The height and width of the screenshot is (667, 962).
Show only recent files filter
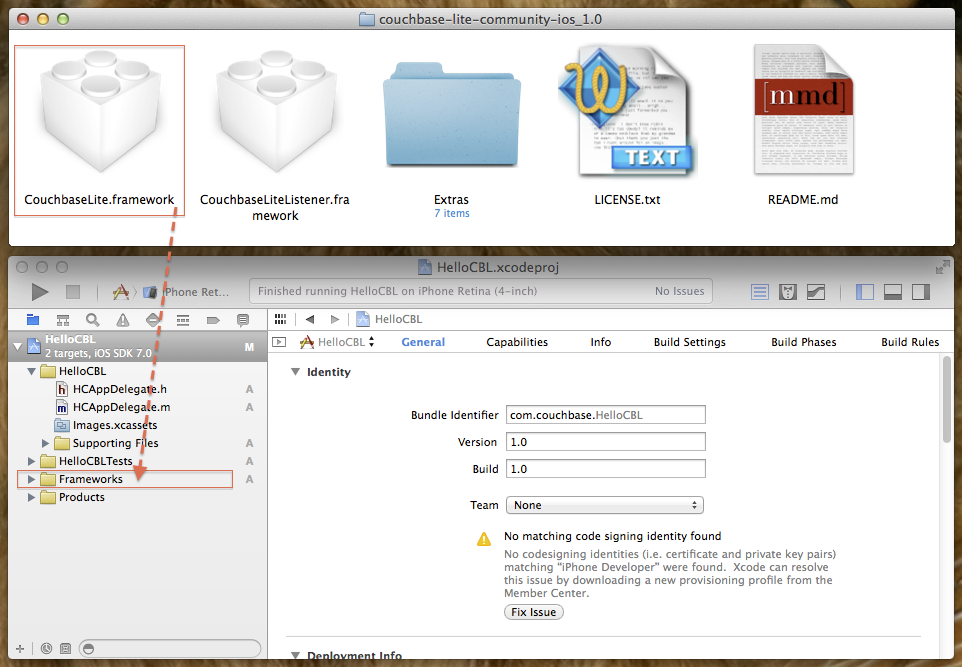tap(46, 649)
